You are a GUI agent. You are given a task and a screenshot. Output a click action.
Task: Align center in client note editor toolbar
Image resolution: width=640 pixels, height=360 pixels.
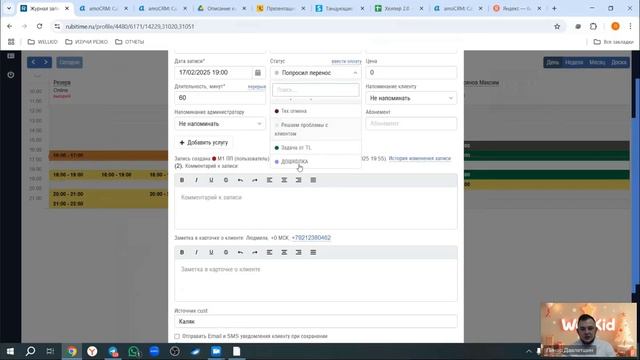[284, 252]
